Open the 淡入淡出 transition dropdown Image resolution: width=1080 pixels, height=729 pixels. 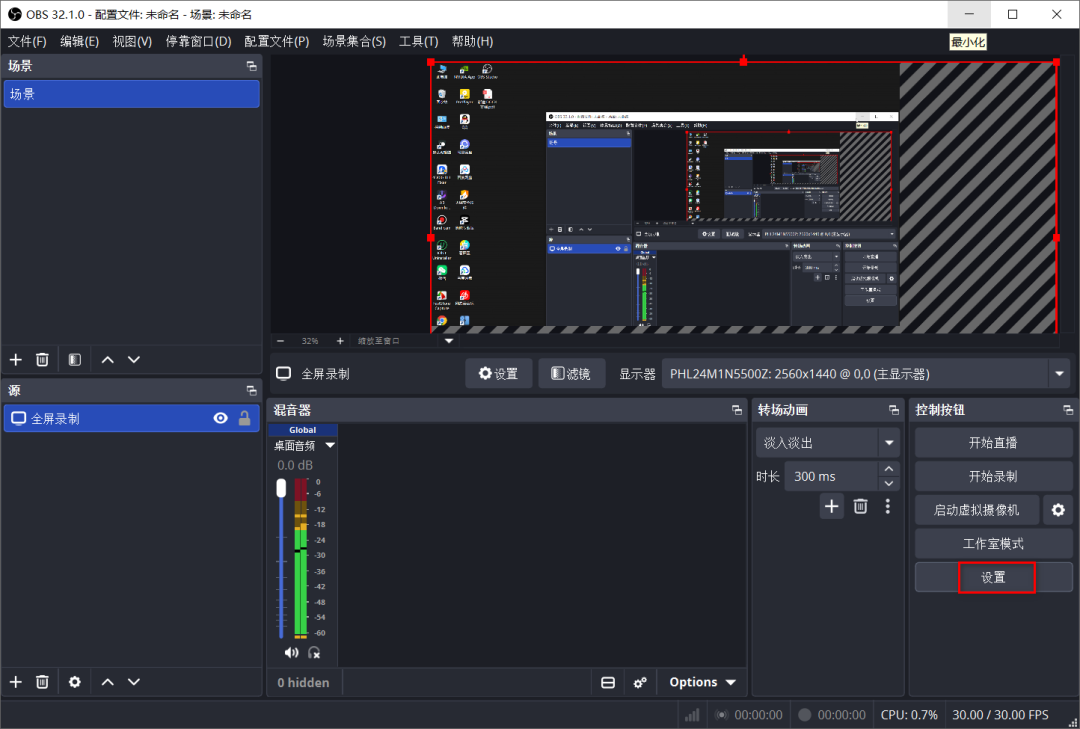coord(888,442)
